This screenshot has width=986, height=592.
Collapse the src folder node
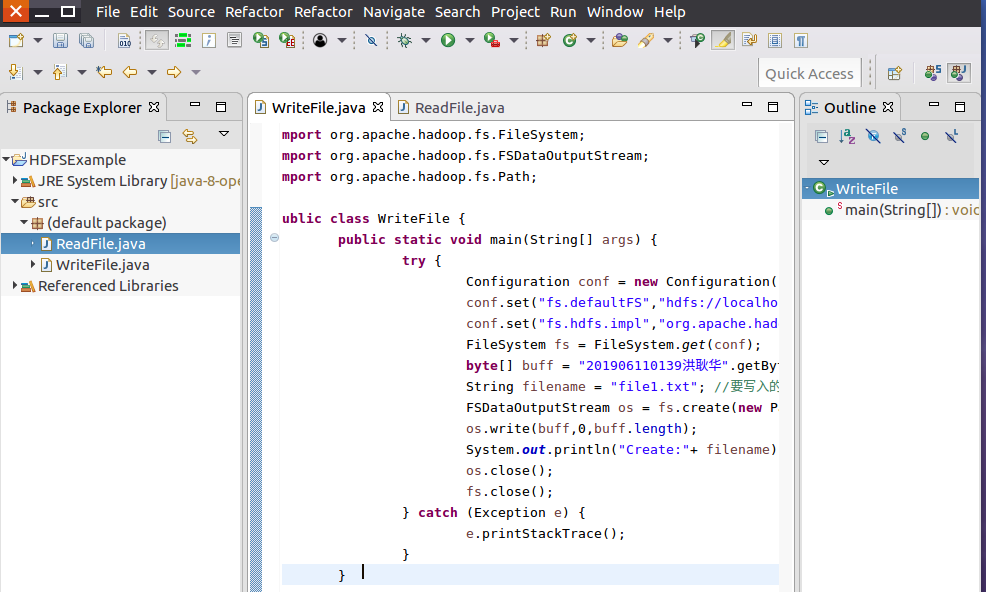[x=14, y=201]
